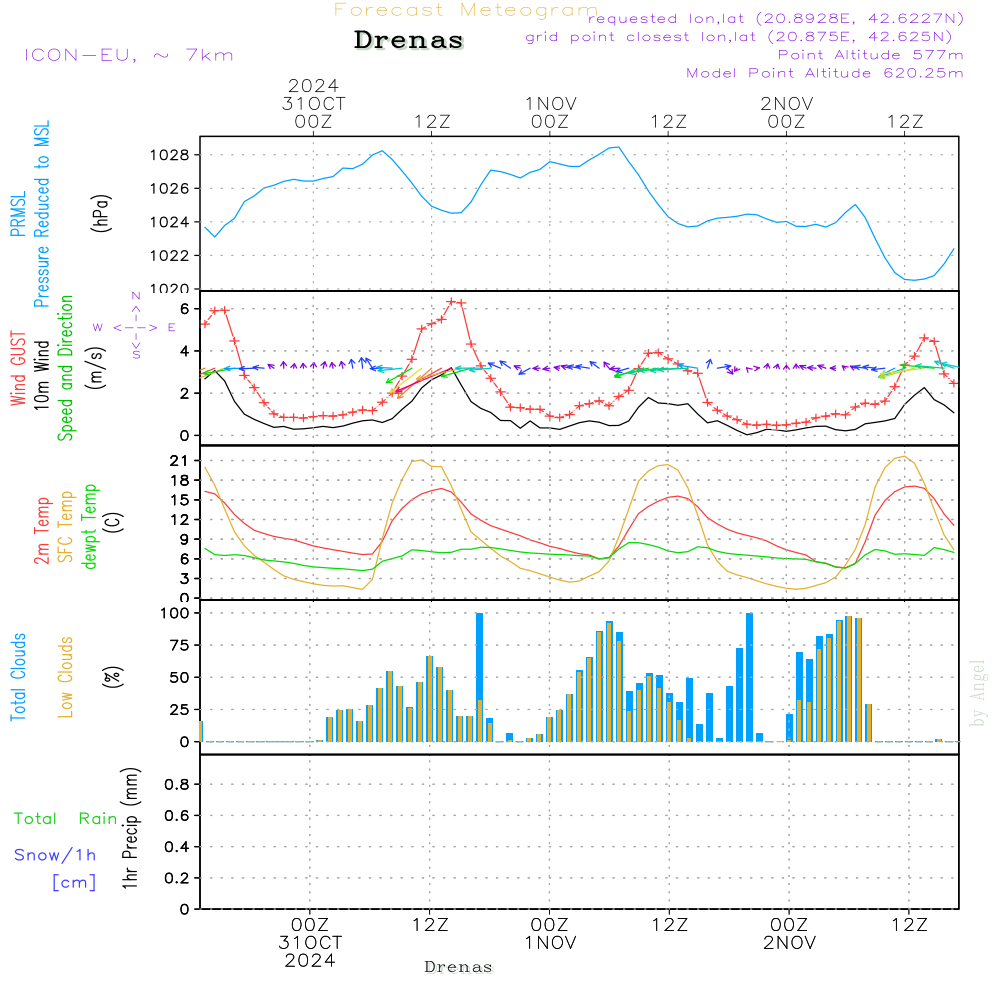Click the 0.8 precipitation axis value

click(x=177, y=784)
